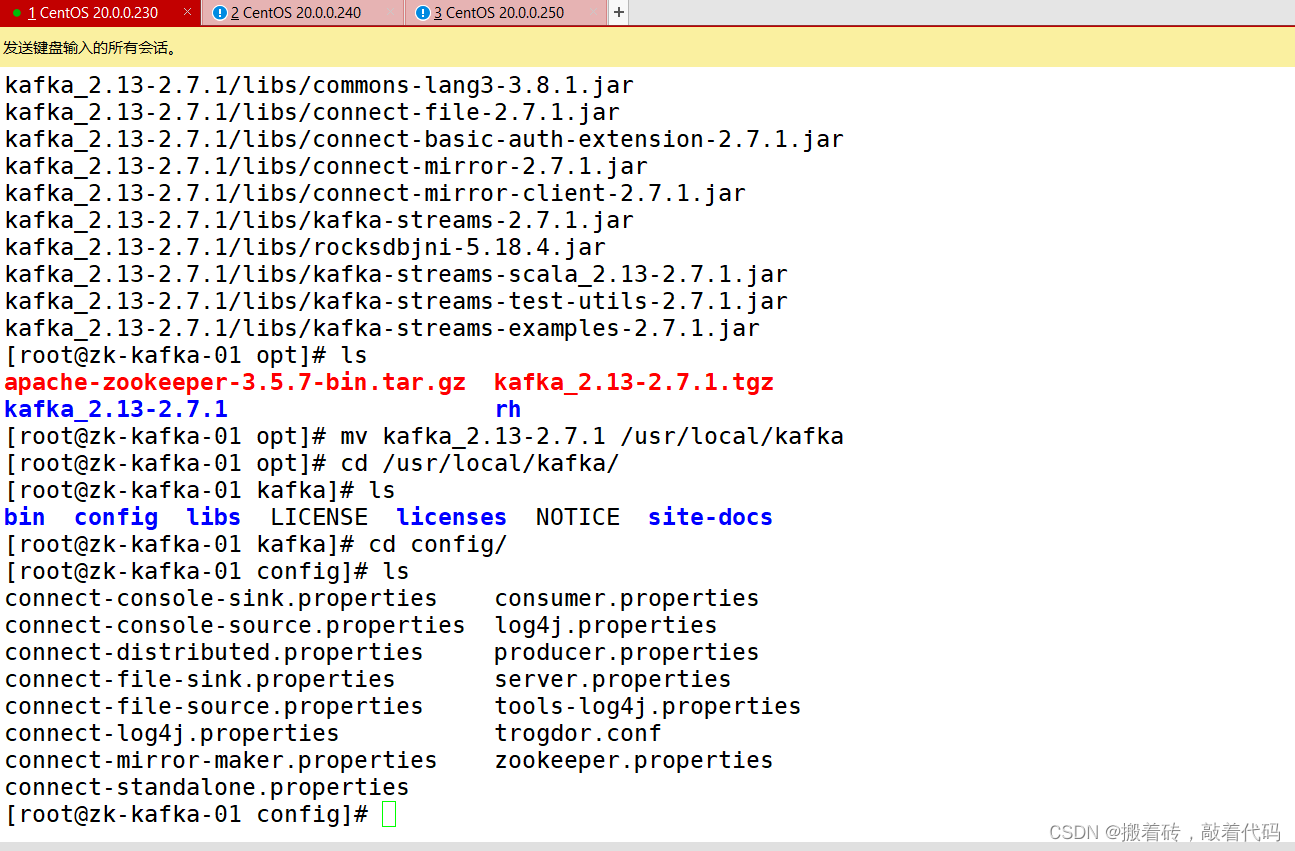The height and width of the screenshot is (851, 1295).
Task: Click connect-standalone.properties file name
Action: 207,788
